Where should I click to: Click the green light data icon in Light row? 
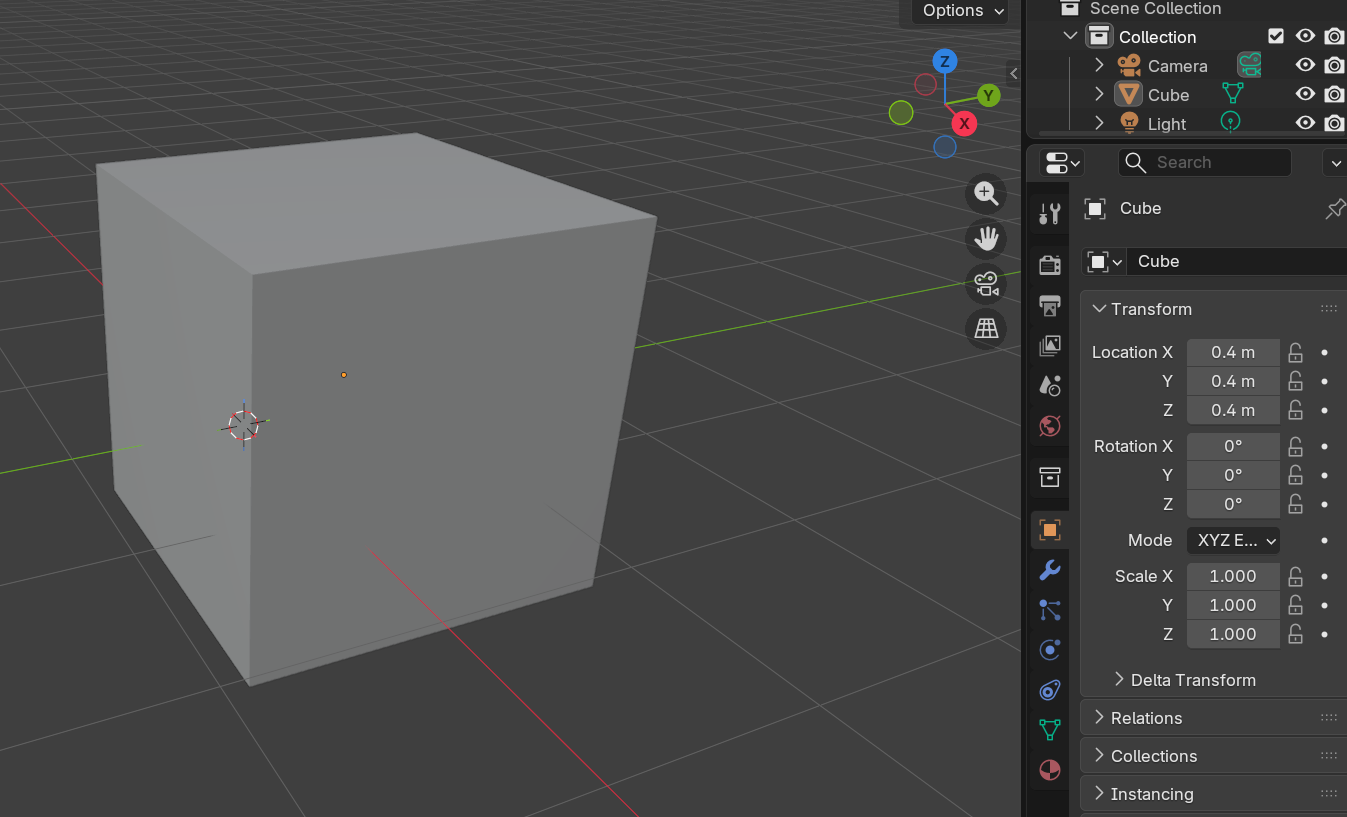[1231, 122]
